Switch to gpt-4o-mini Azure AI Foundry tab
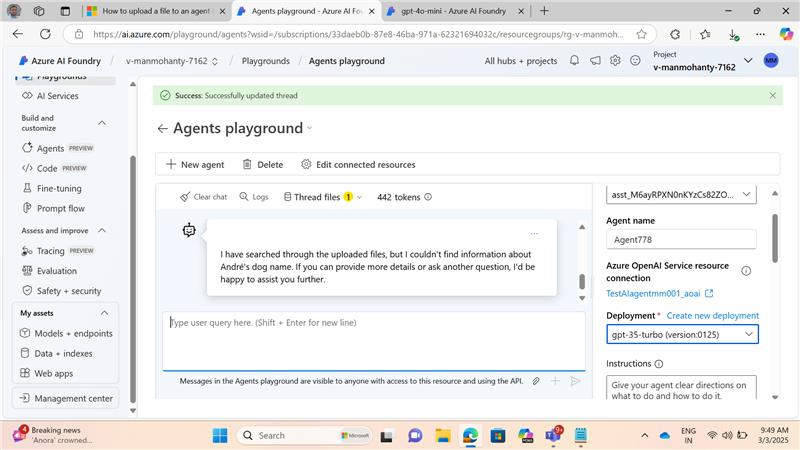 (x=454, y=11)
